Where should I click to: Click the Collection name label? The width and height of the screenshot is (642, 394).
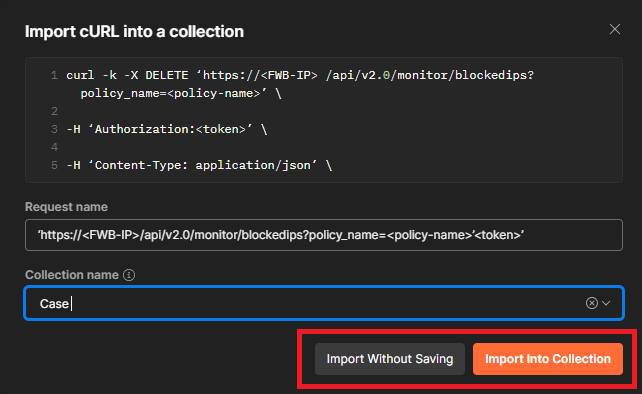(x=72, y=275)
